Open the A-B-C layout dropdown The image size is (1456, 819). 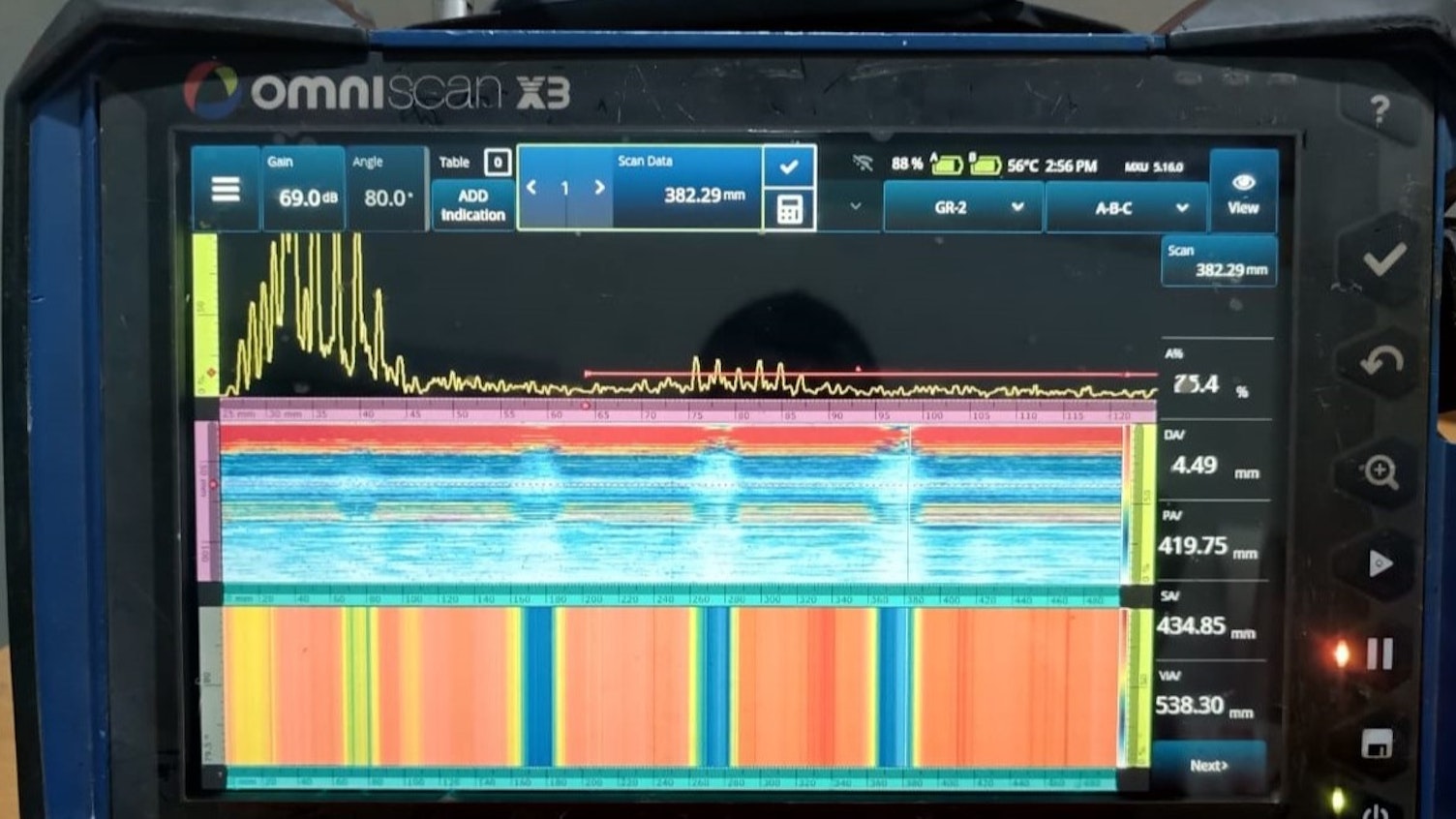click(1126, 208)
